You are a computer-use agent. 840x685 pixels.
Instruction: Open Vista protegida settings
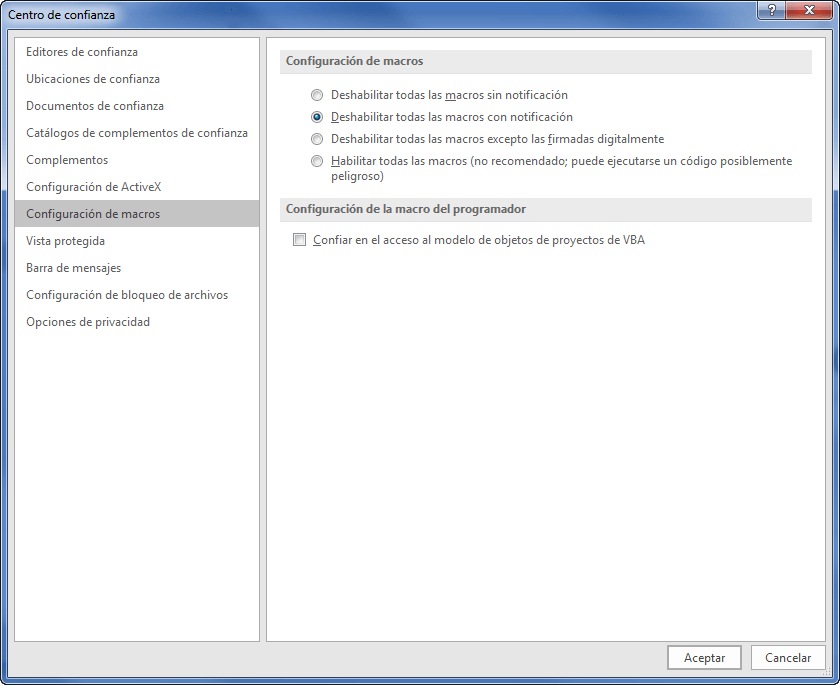(65, 241)
